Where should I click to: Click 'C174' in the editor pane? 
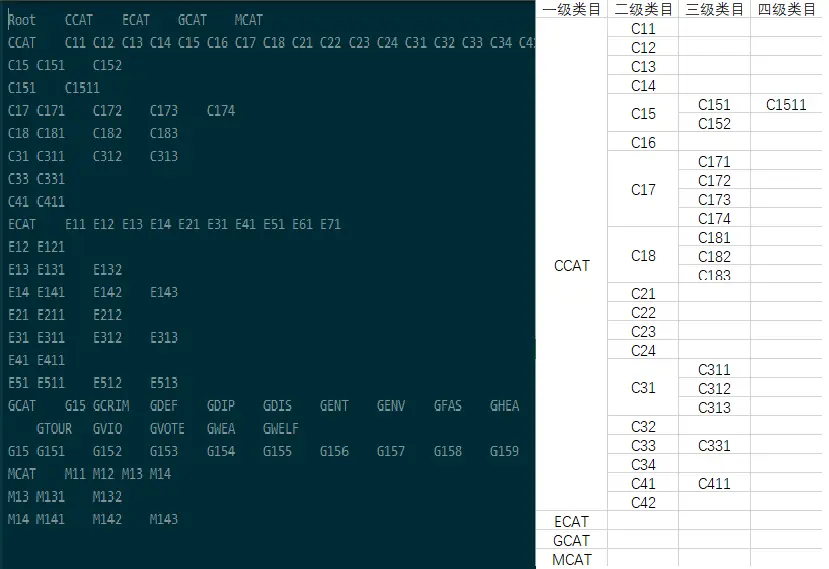[x=221, y=111]
